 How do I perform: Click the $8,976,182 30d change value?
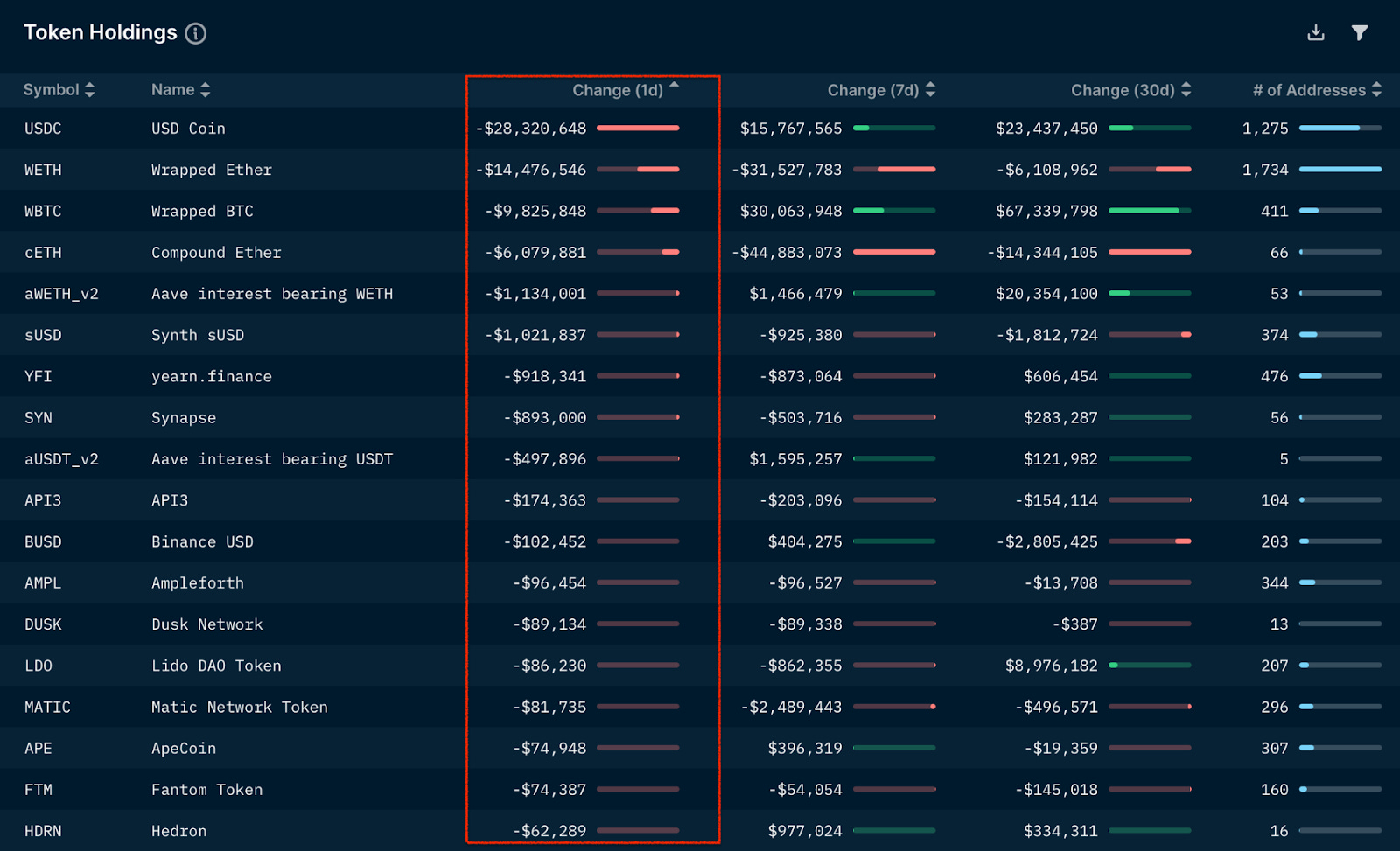pyautogui.click(x=1052, y=666)
